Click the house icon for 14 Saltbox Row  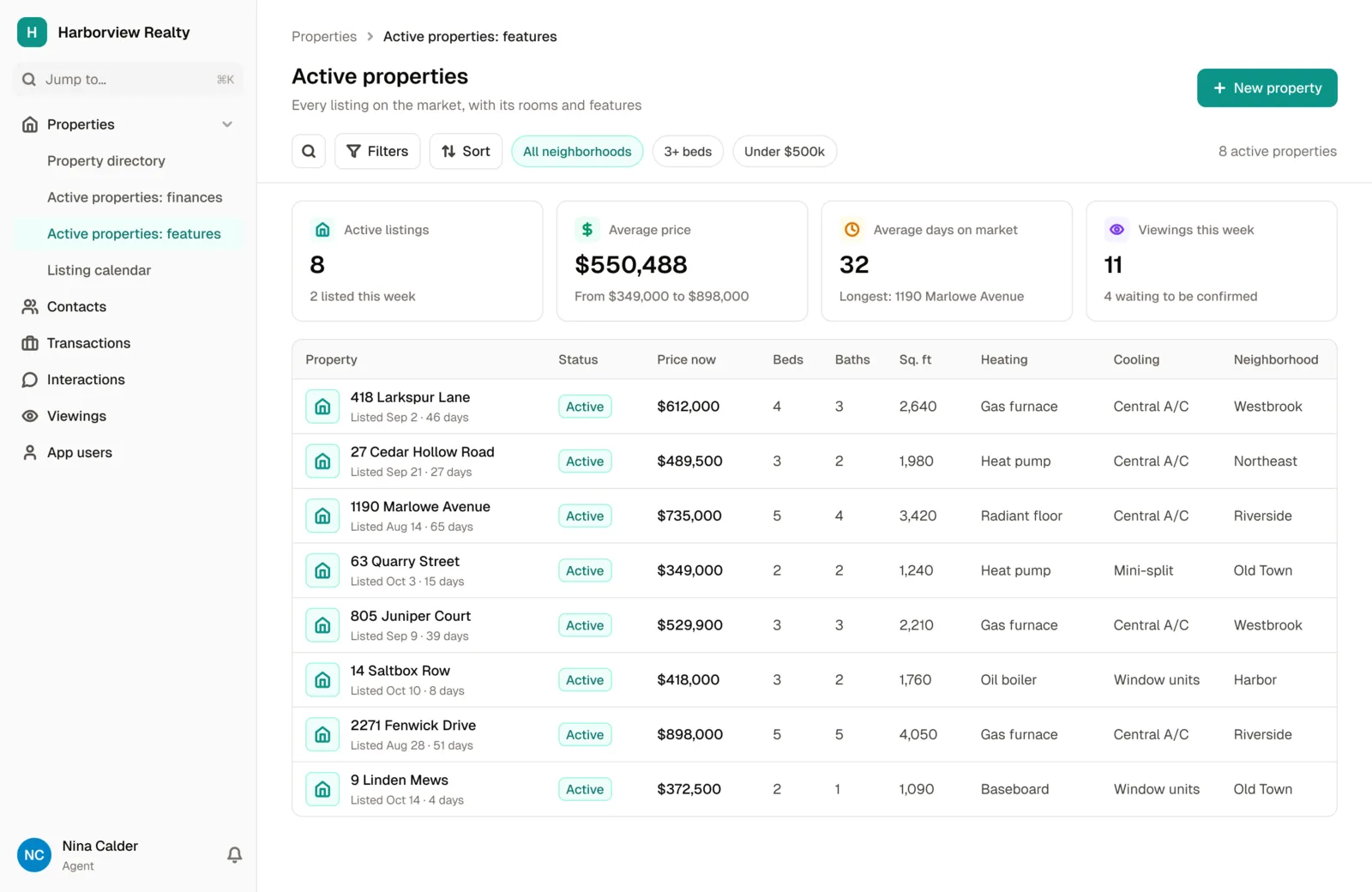point(322,680)
